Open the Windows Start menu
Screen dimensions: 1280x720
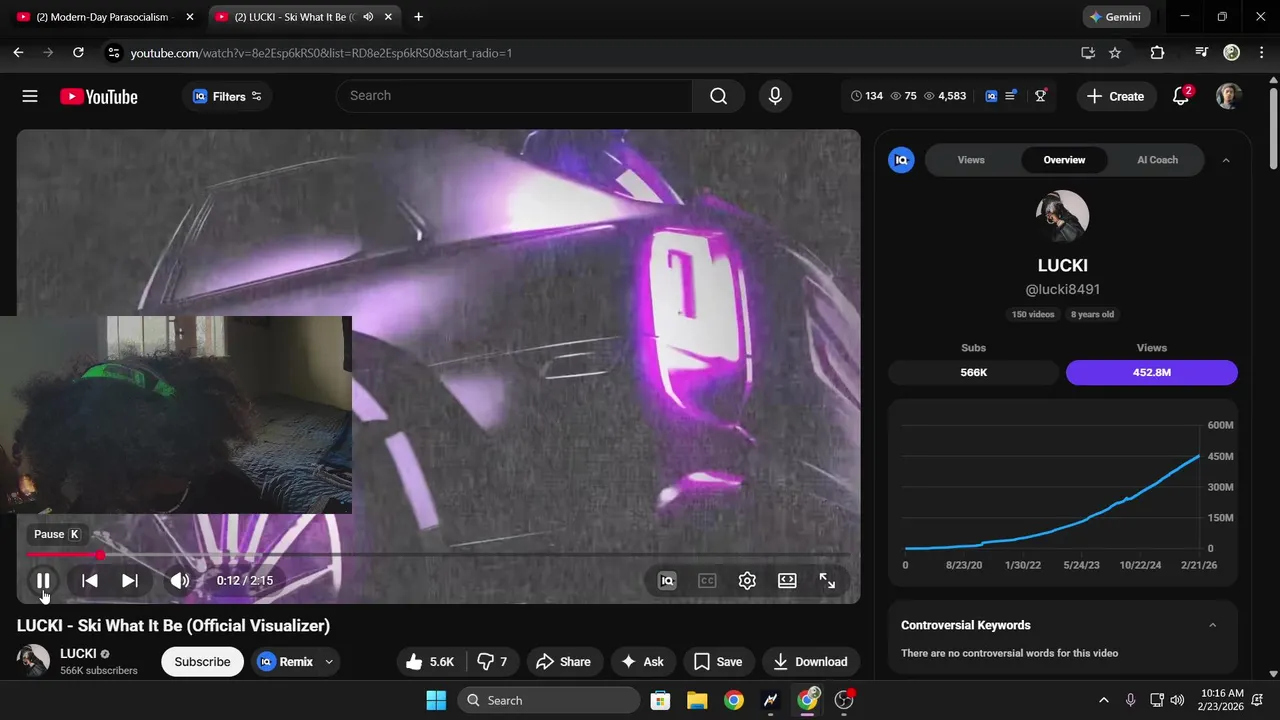436,700
